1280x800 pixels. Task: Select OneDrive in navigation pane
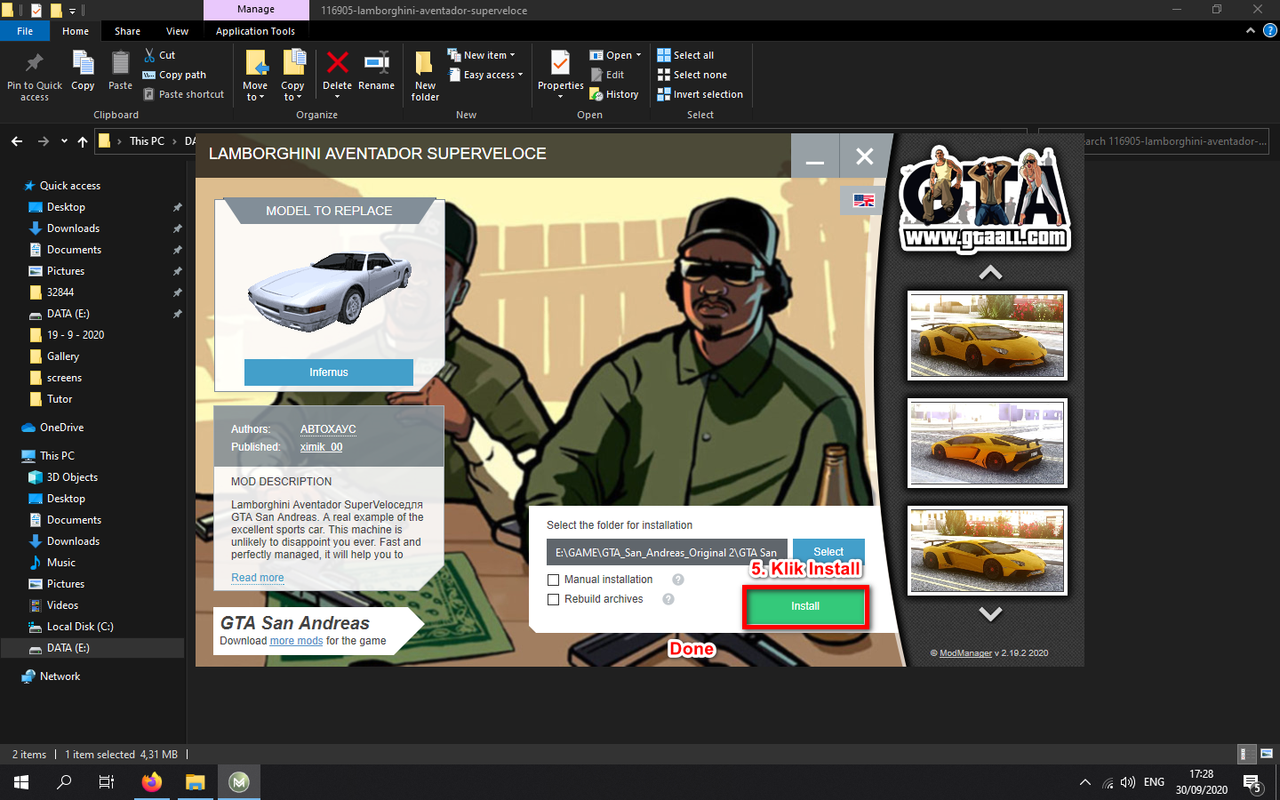[x=61, y=427]
